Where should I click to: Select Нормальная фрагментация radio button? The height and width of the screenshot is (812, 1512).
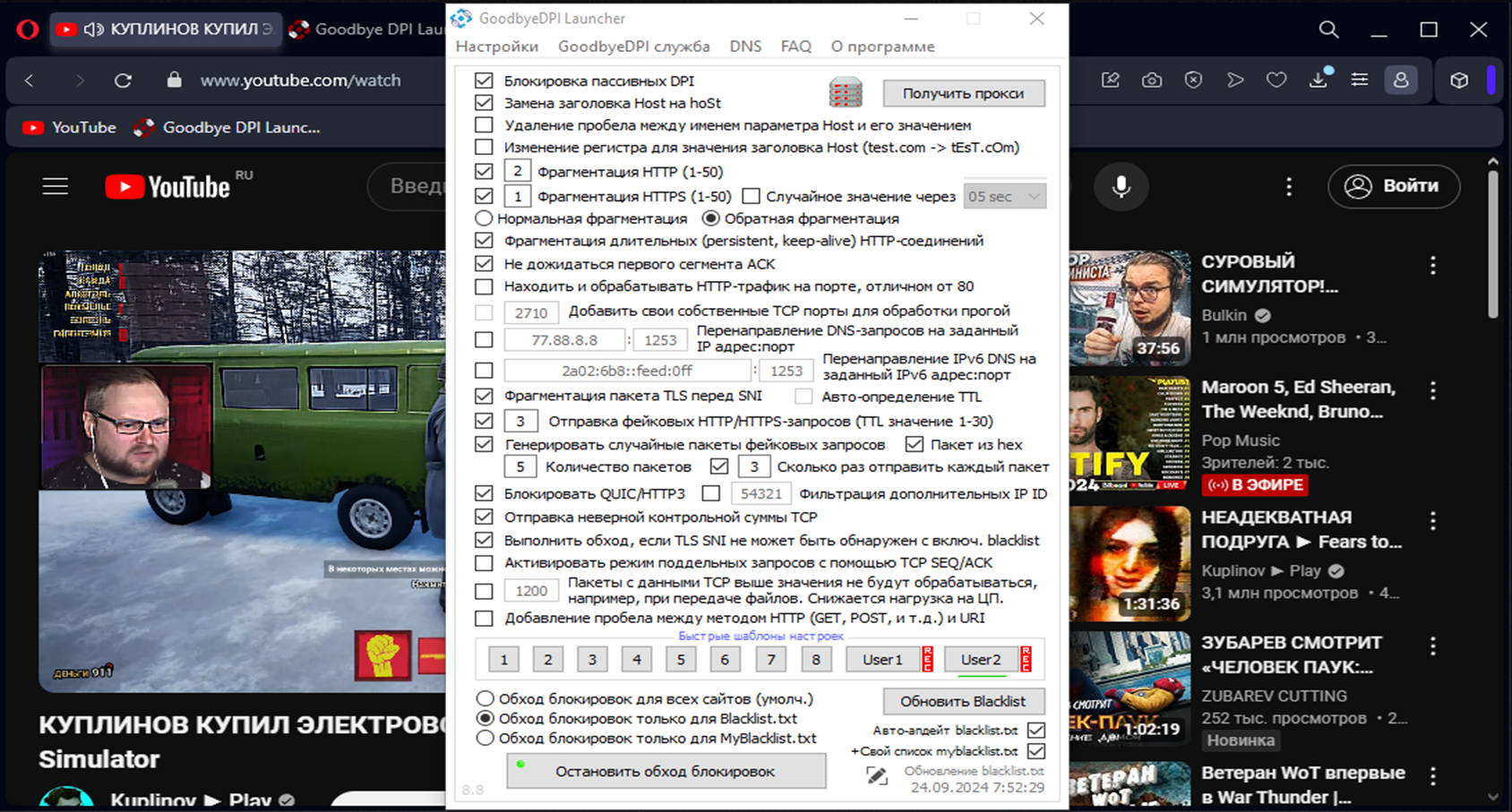point(484,218)
